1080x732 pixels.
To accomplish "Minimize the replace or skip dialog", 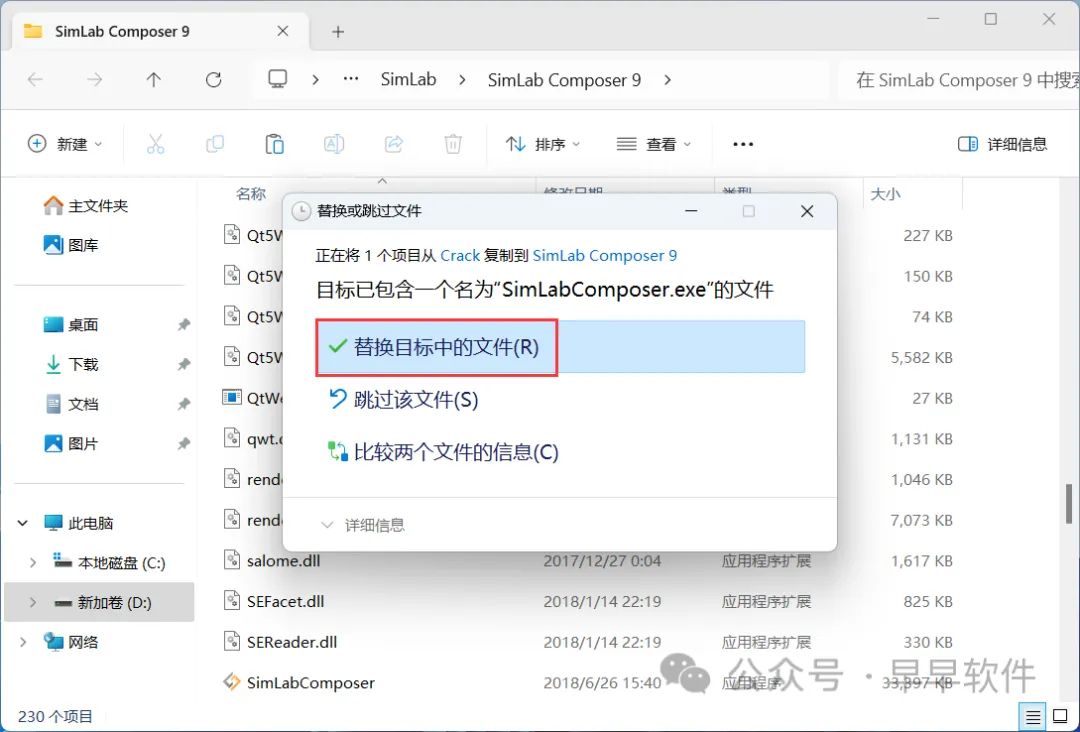I will 691,211.
